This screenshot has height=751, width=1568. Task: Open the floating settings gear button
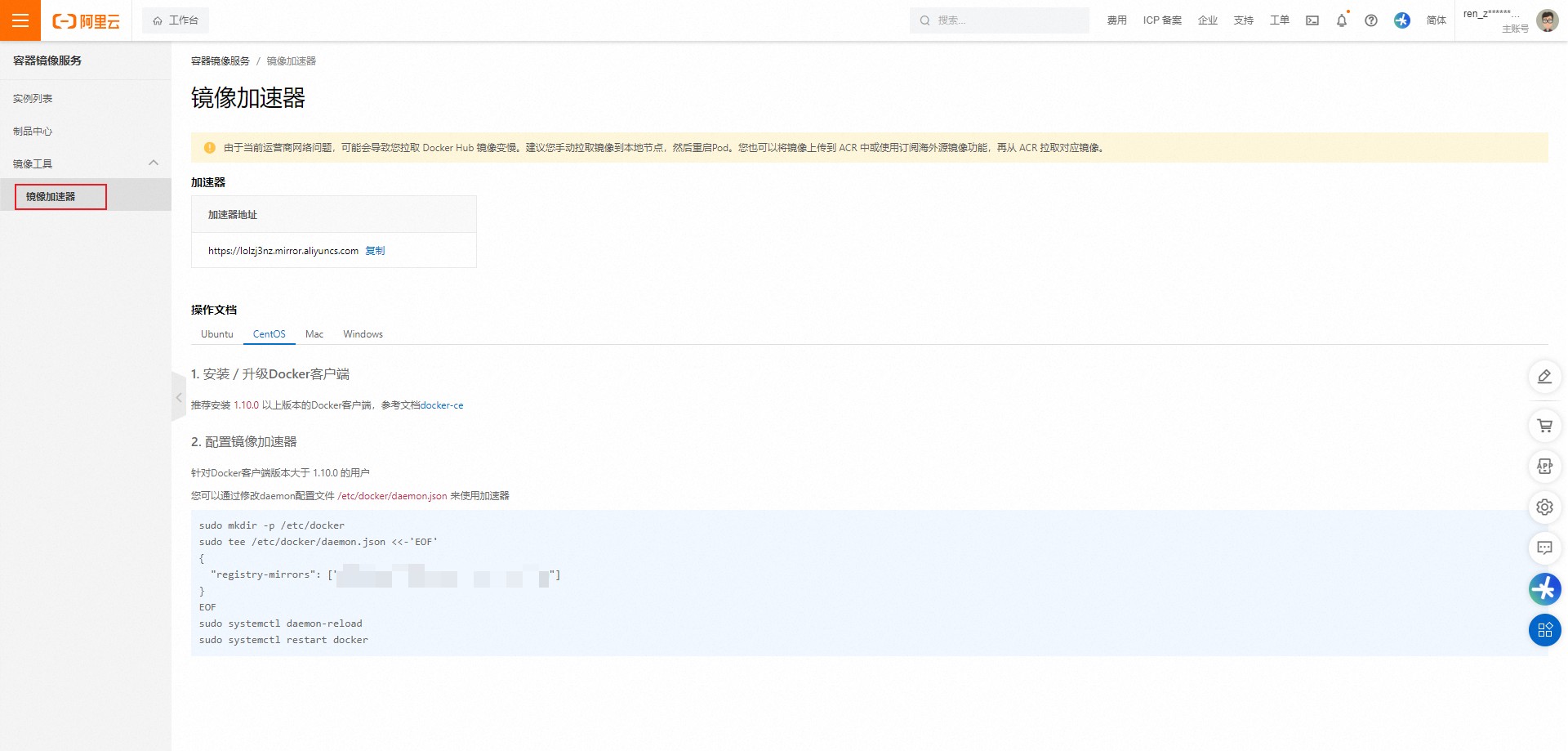1544,507
